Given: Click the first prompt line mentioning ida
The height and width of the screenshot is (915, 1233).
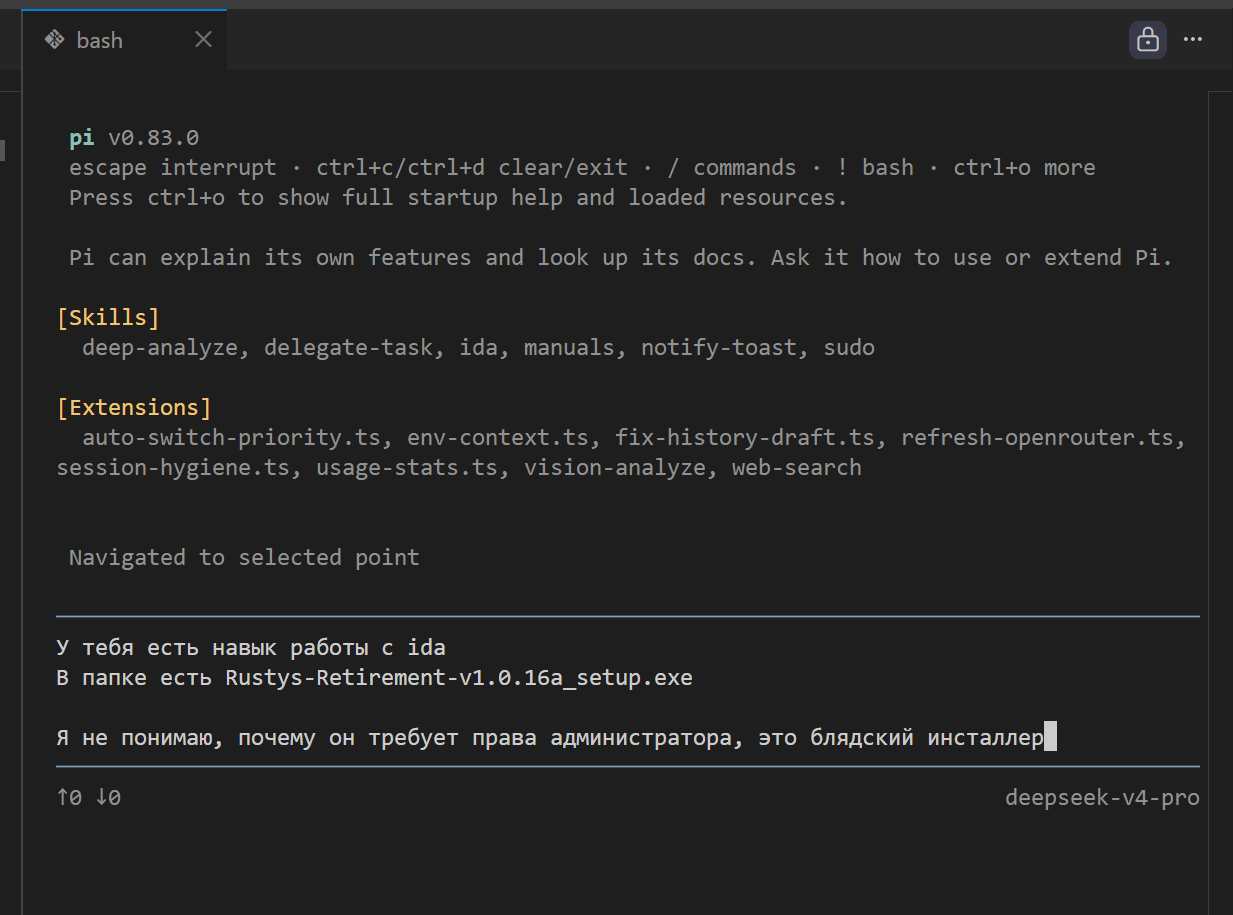Looking at the screenshot, I should click(x=251, y=648).
